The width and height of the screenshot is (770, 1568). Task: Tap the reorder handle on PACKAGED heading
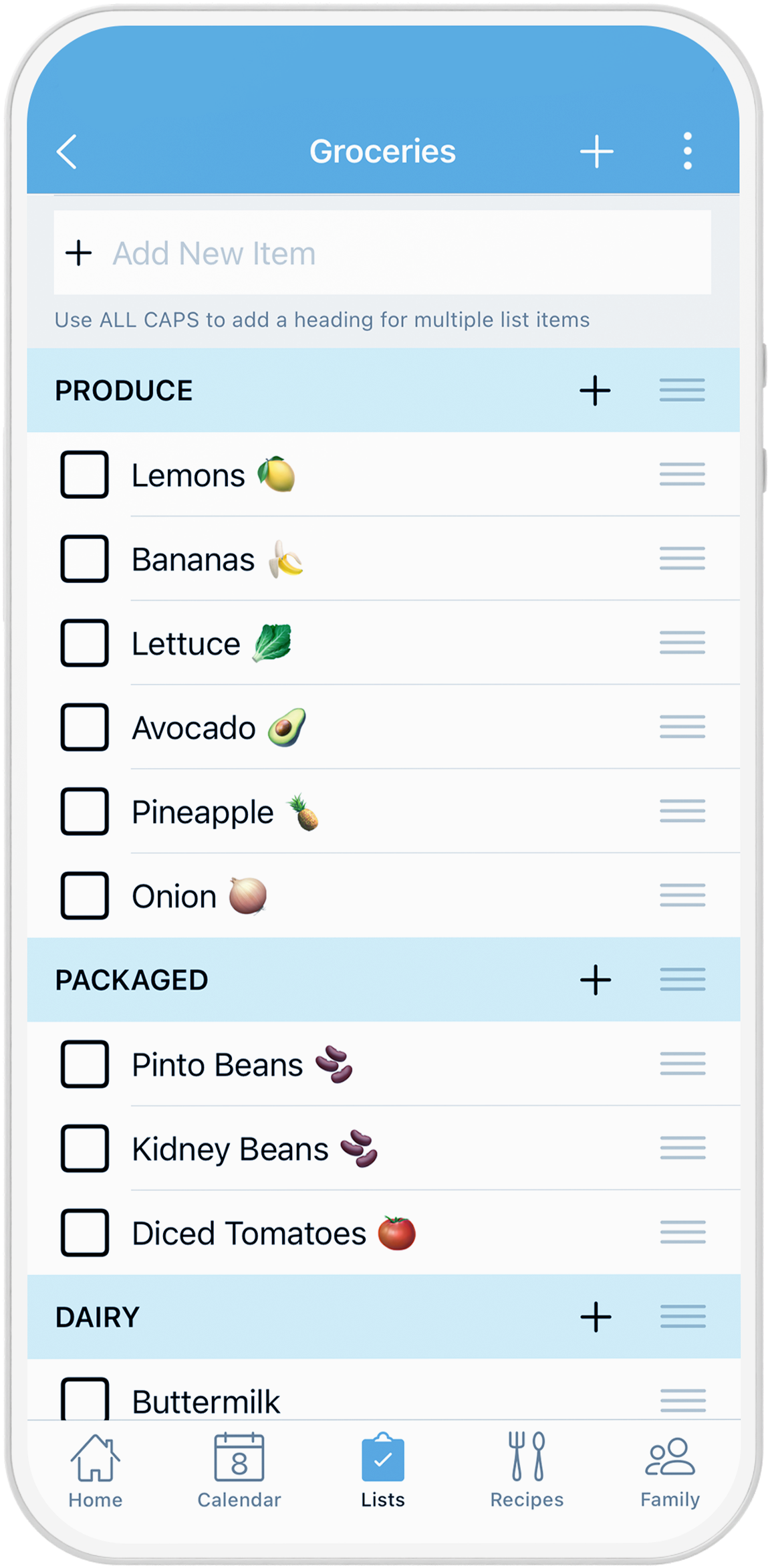(682, 980)
